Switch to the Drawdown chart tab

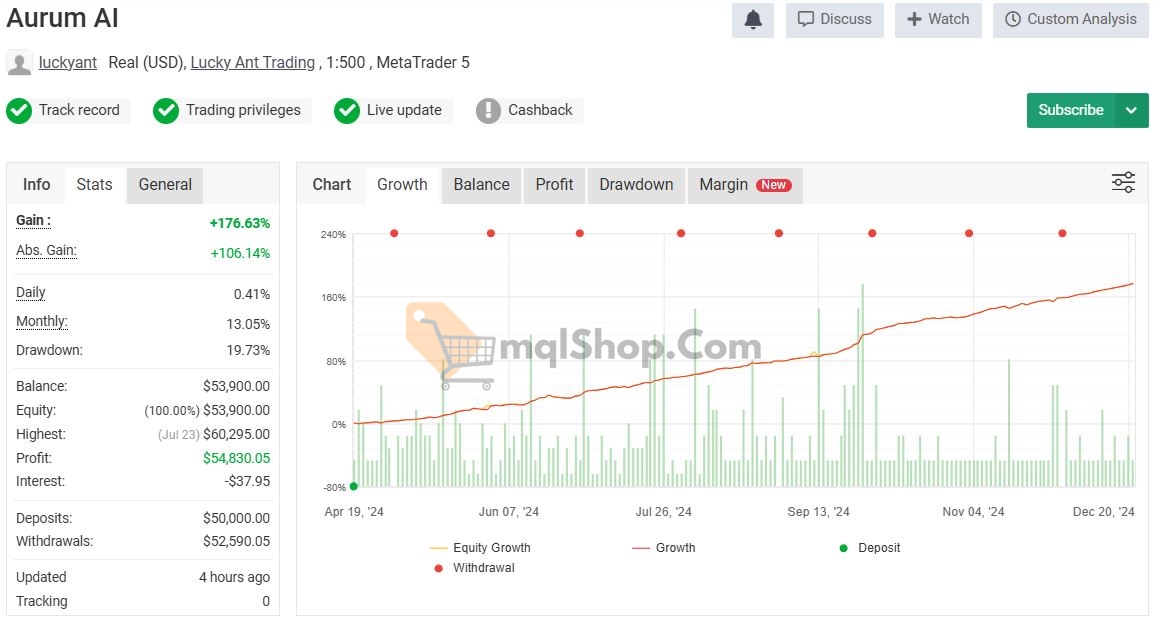[x=635, y=185]
